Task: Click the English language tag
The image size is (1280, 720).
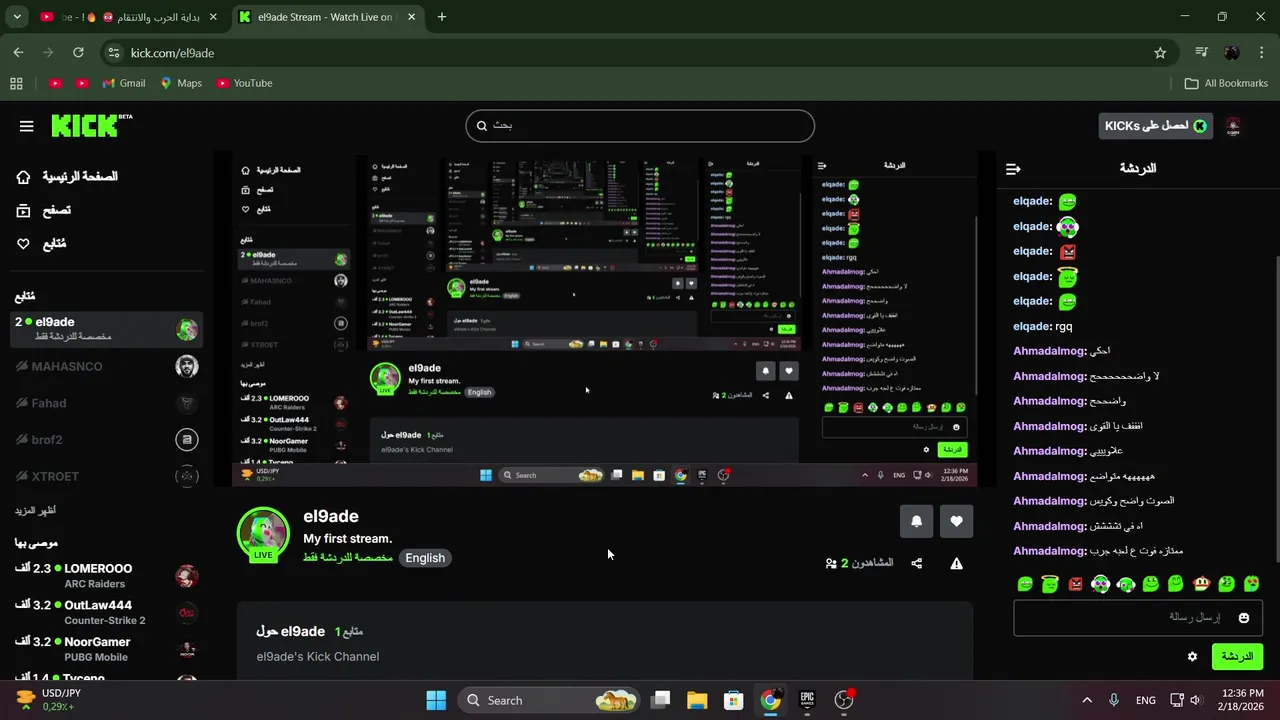Action: [425, 558]
